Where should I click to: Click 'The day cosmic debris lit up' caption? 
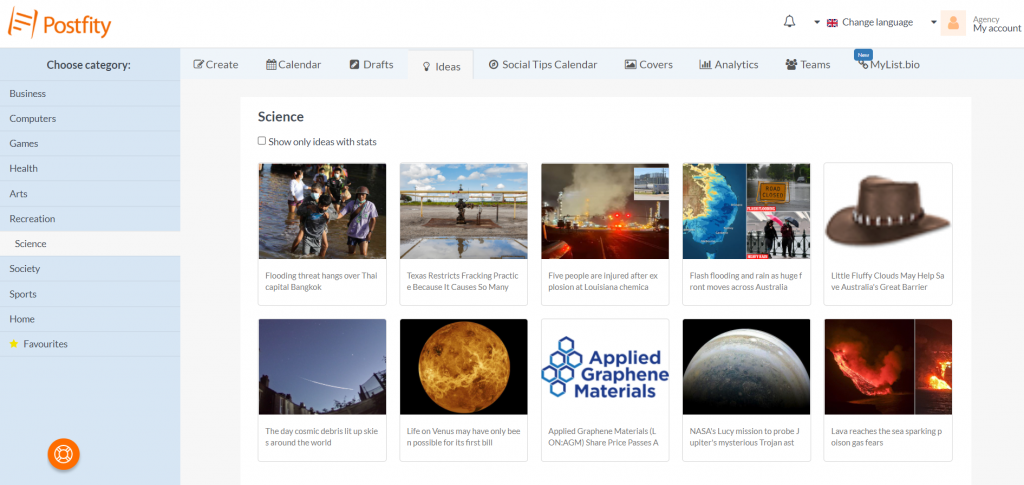click(x=321, y=437)
